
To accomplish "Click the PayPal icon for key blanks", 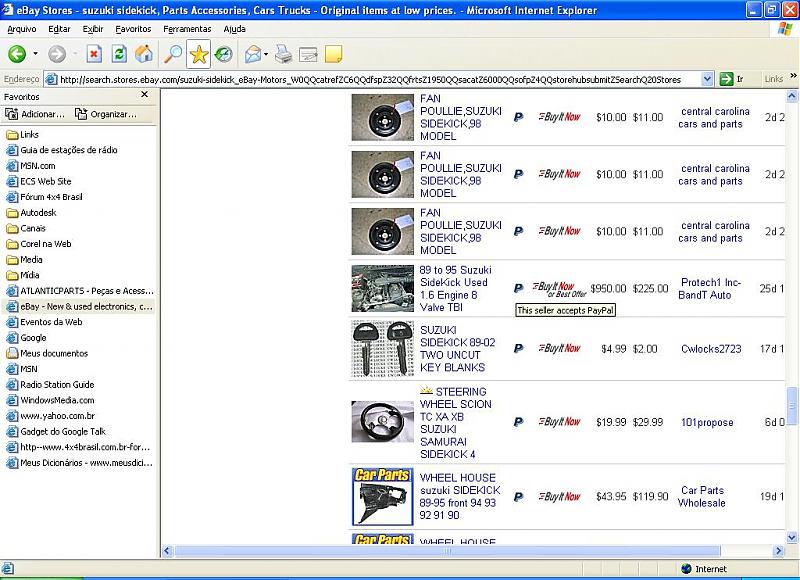I will (x=518, y=349).
